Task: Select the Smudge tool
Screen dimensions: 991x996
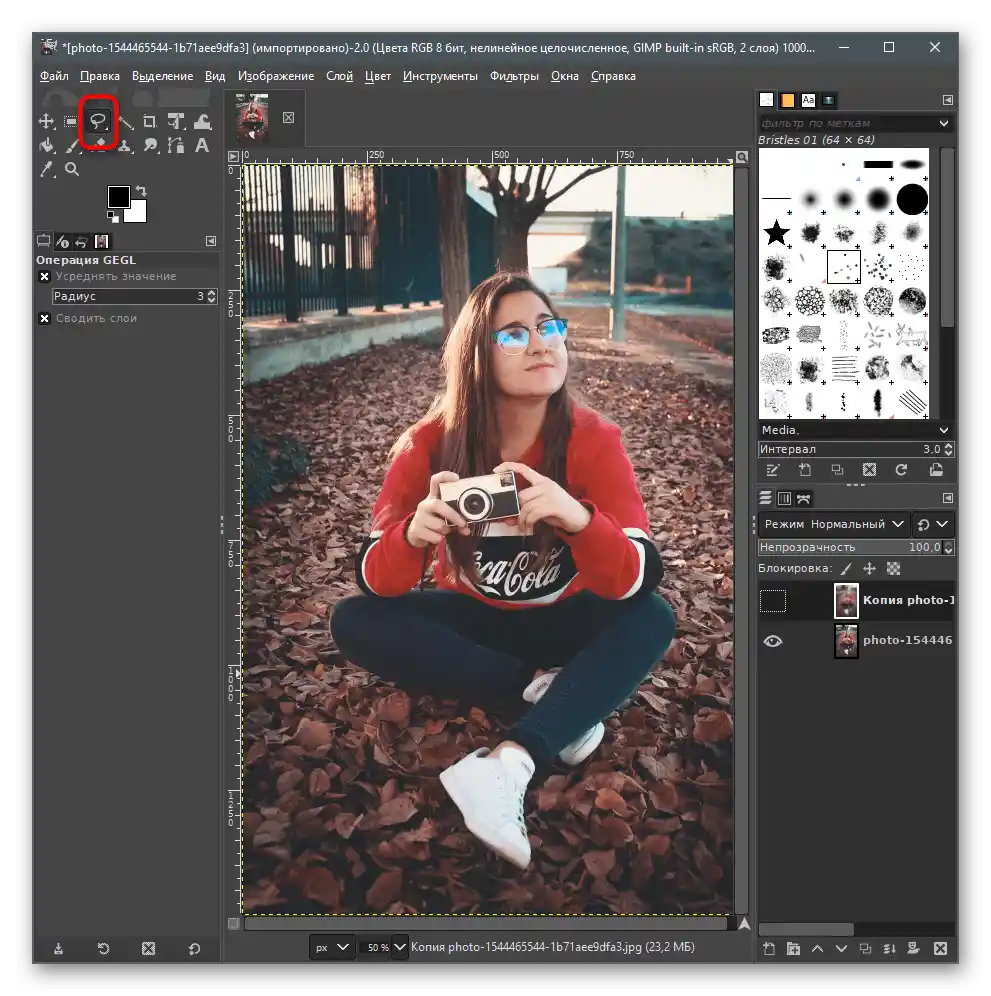Action: (151, 145)
